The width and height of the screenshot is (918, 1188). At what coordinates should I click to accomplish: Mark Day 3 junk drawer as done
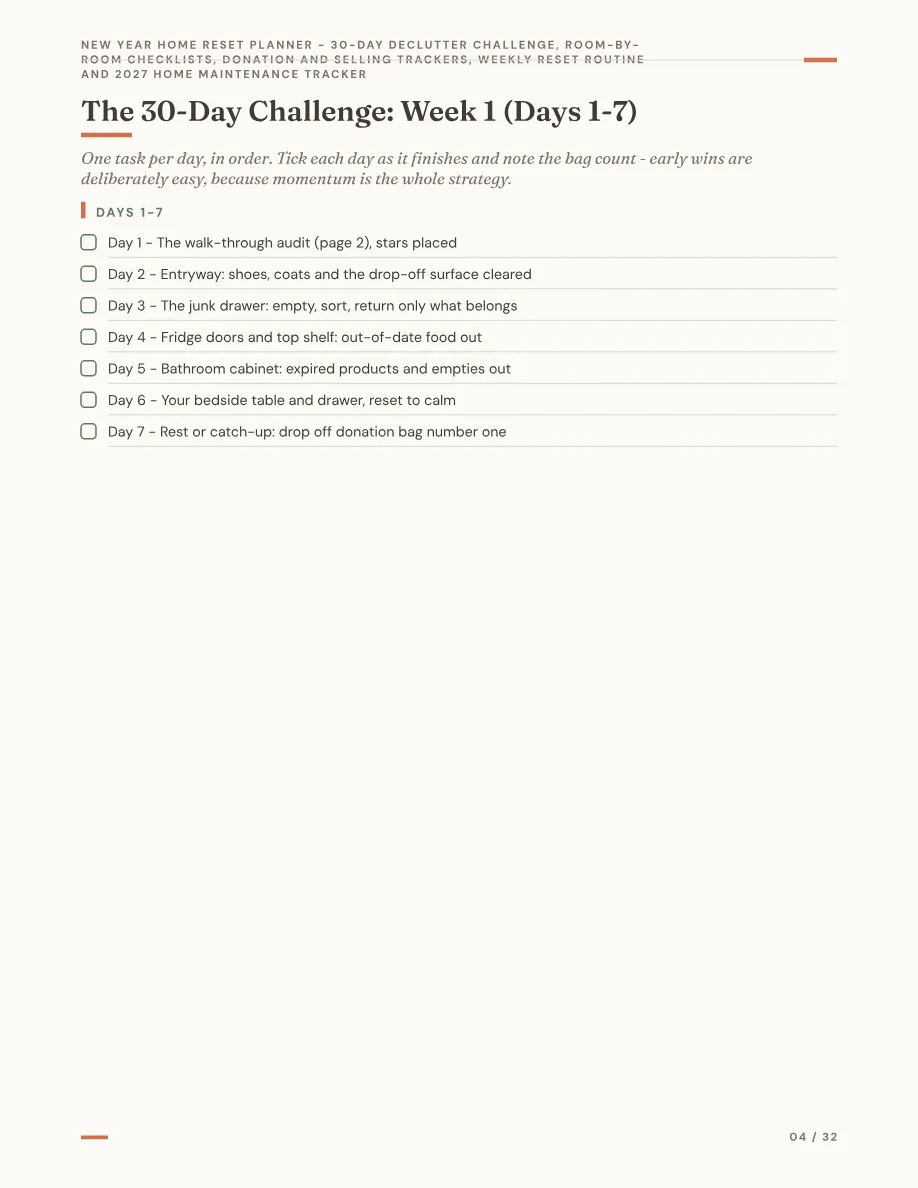[89, 305]
